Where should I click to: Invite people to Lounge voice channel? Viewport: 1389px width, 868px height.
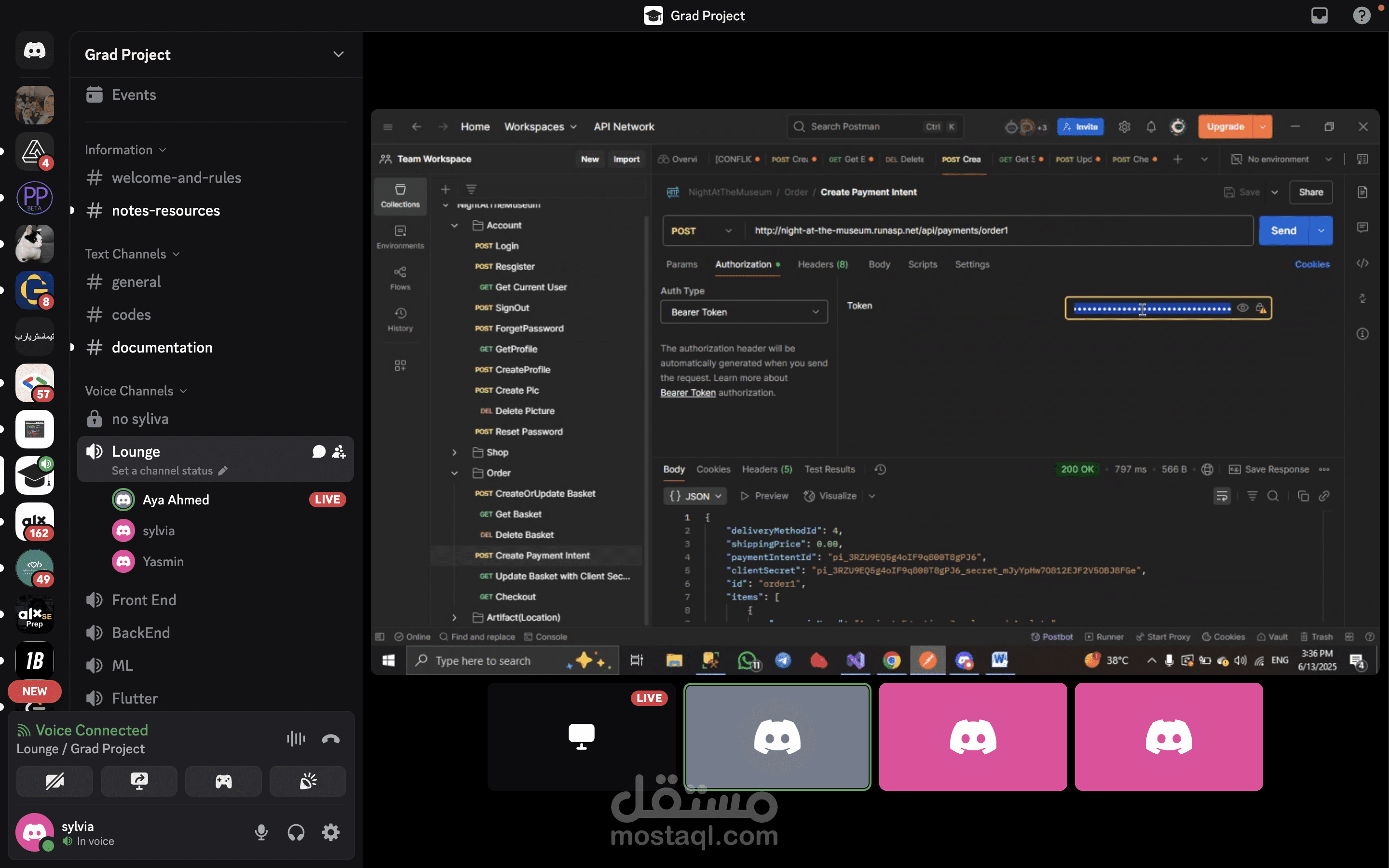click(x=339, y=452)
